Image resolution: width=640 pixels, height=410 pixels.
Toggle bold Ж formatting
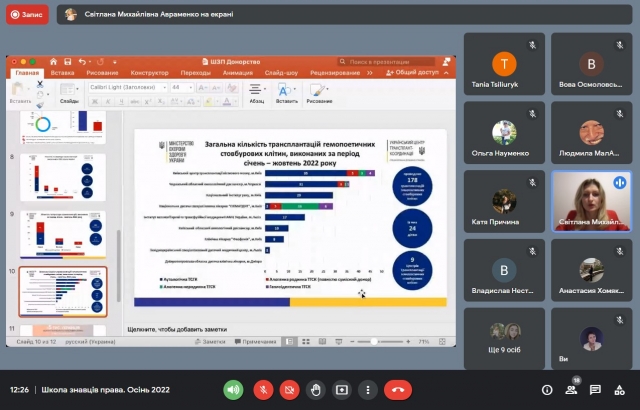point(95,102)
